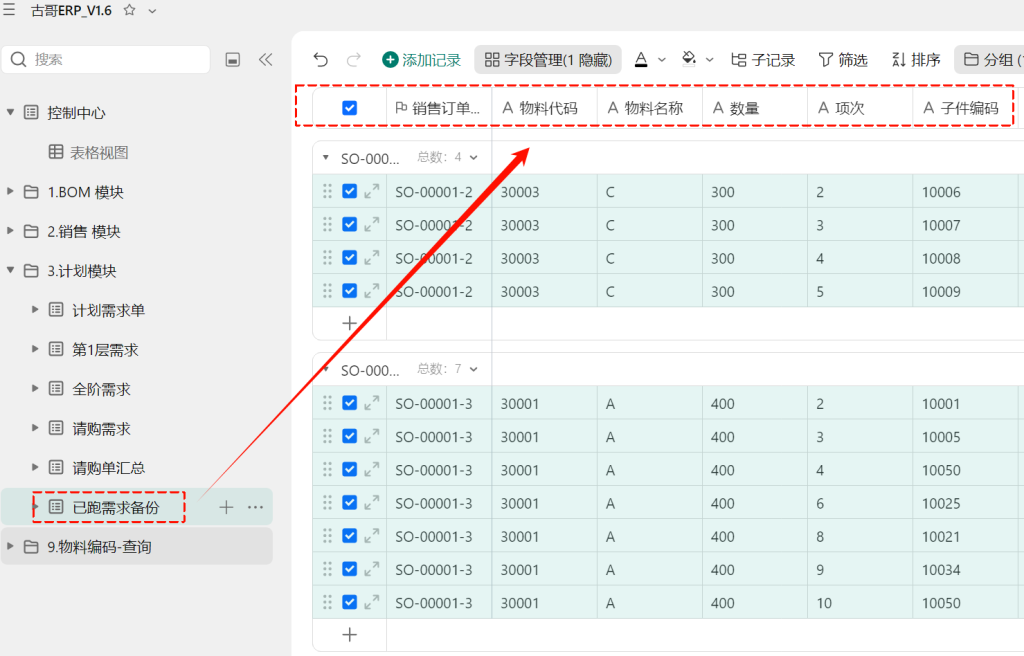Click 子件编码 column header
This screenshot has height=656, width=1024.
pos(964,108)
